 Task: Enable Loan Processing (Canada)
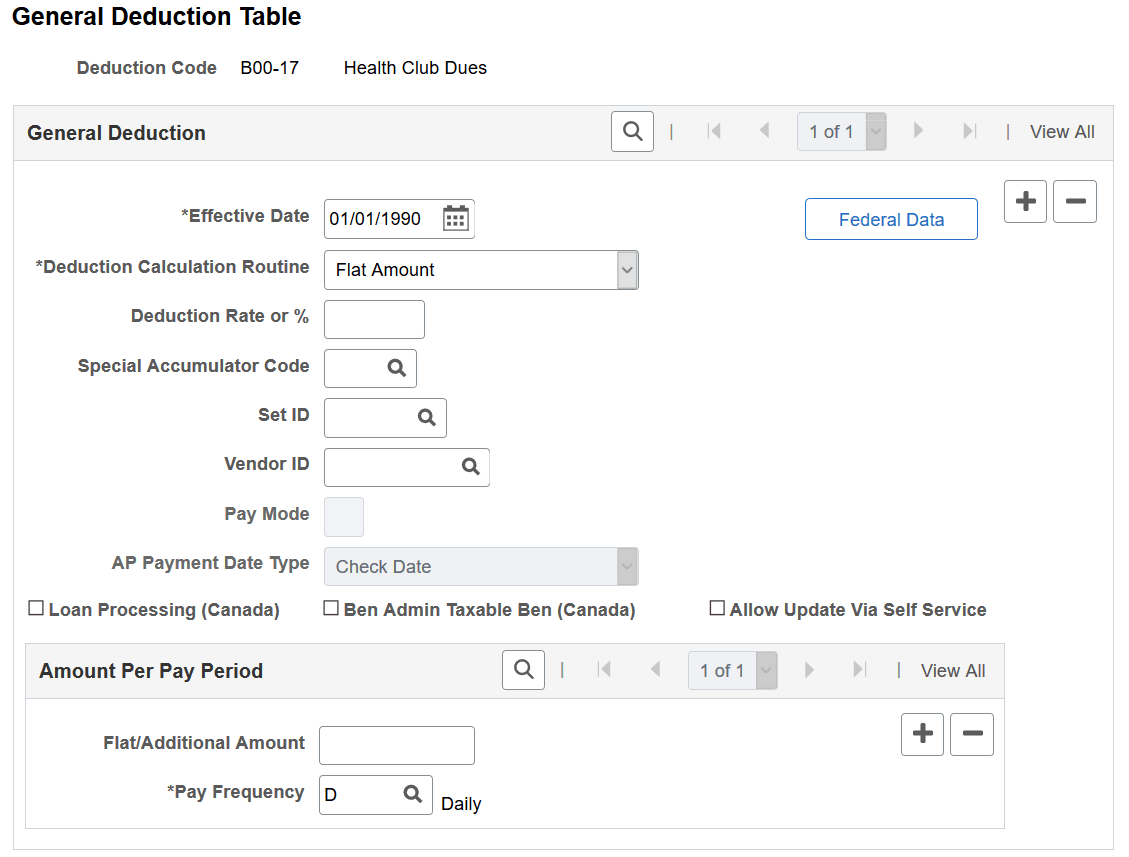37,607
